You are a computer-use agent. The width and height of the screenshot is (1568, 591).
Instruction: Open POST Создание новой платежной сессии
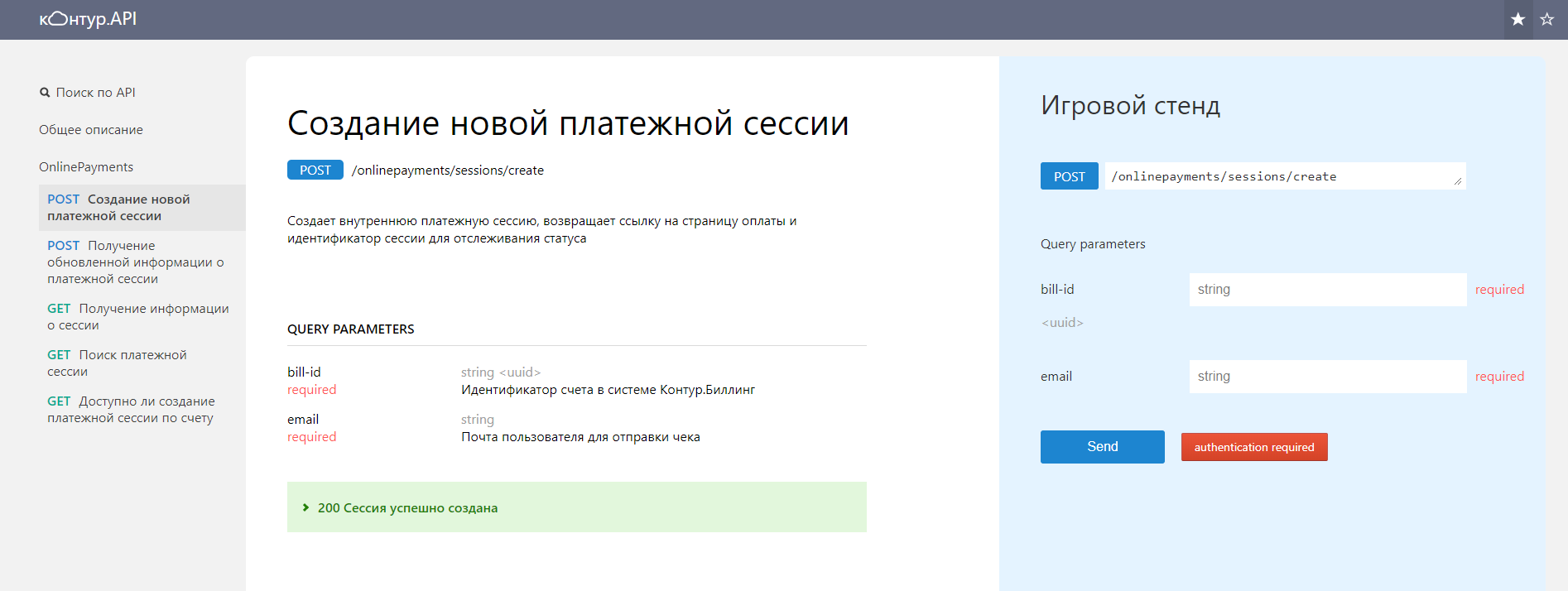click(x=142, y=208)
